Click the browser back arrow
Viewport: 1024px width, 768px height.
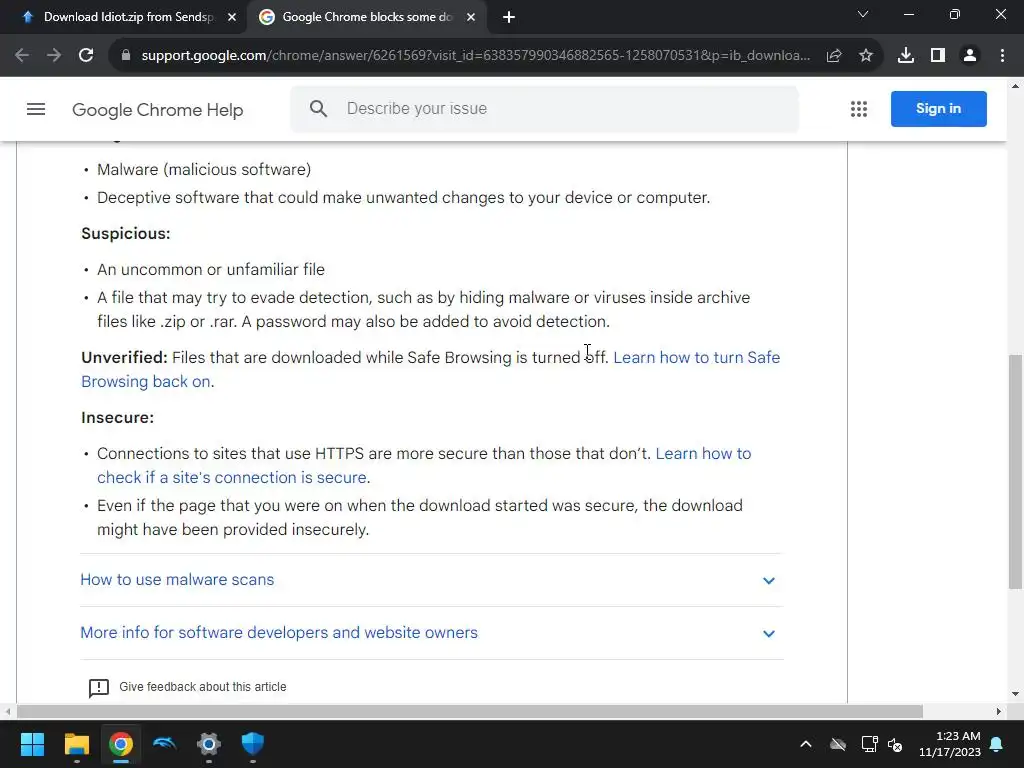[22, 56]
